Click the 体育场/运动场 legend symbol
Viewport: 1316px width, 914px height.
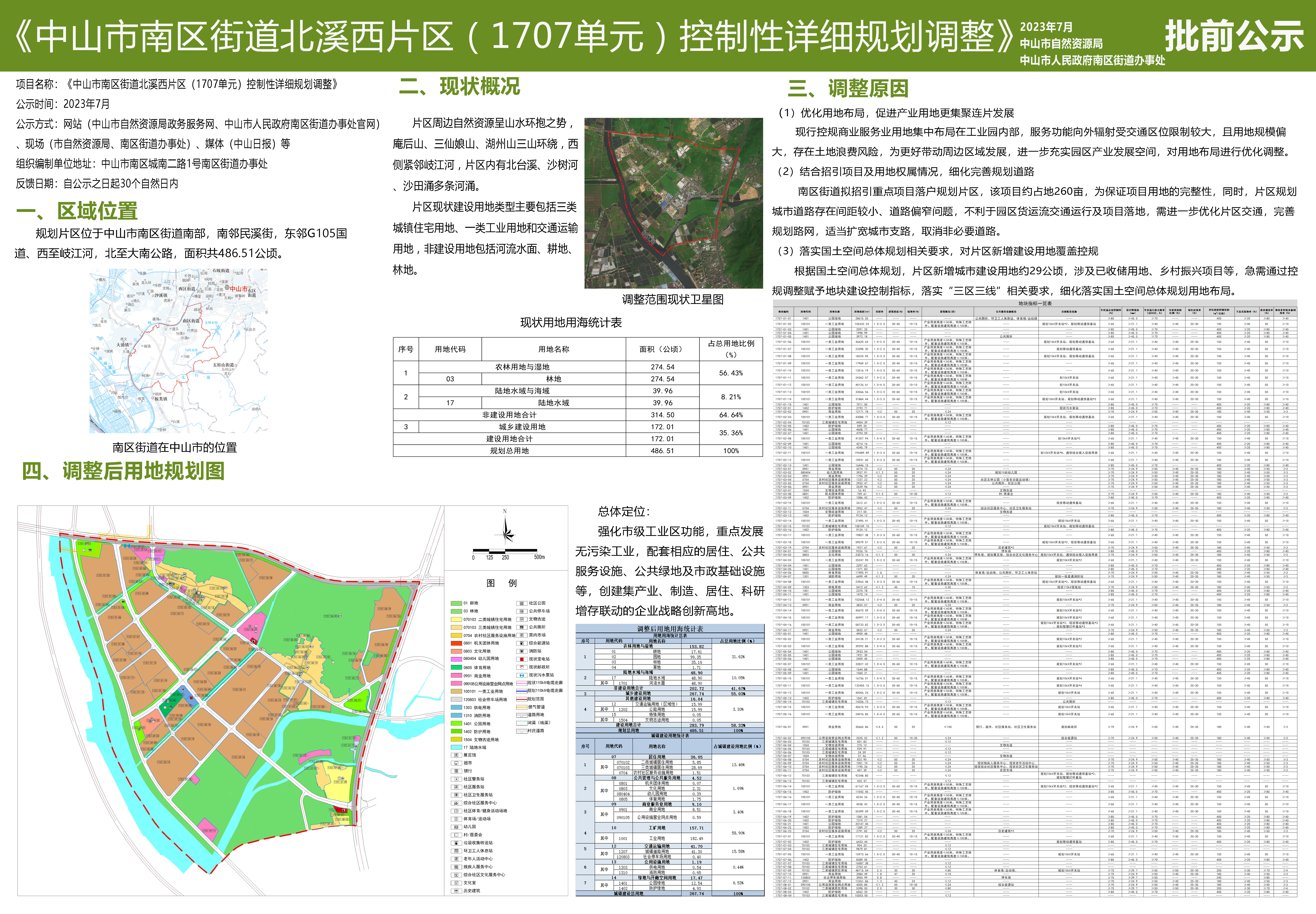pyautogui.click(x=456, y=819)
